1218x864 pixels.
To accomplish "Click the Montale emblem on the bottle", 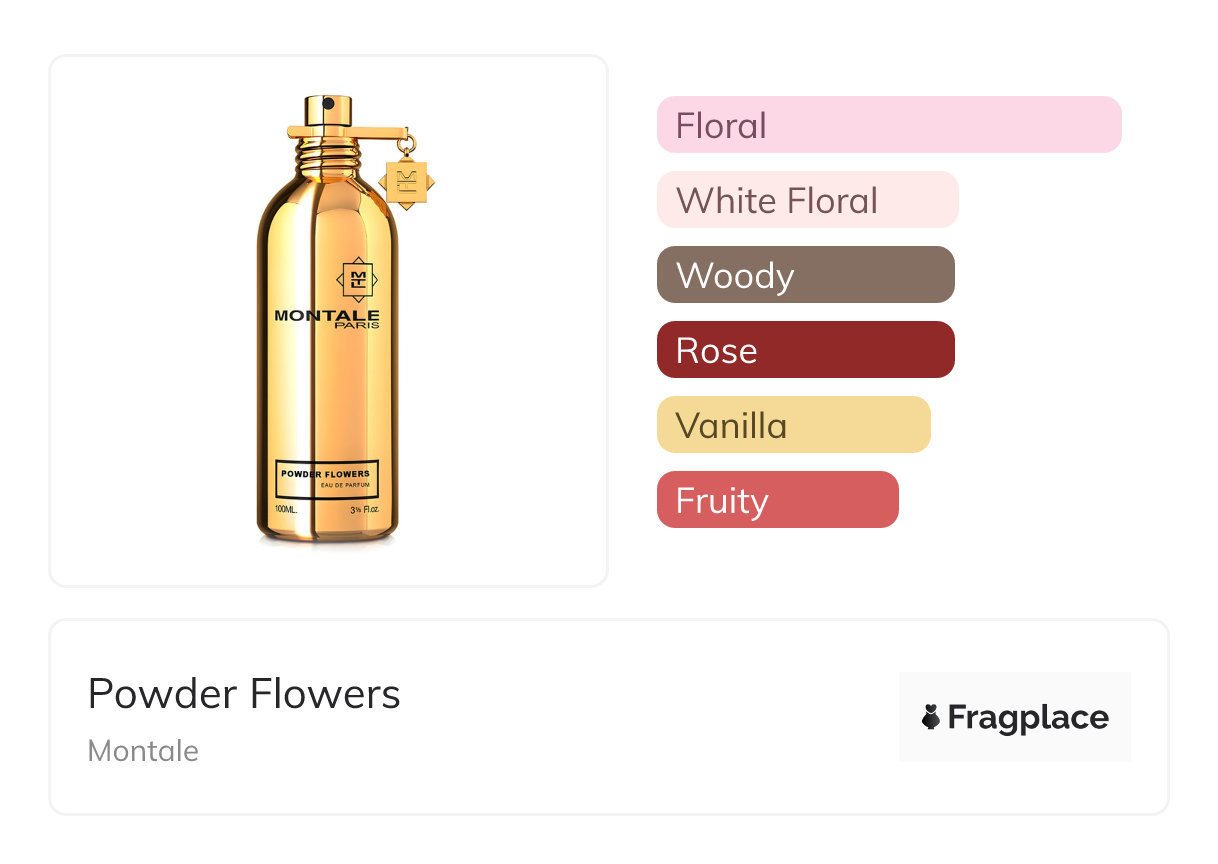I will pos(355,280).
